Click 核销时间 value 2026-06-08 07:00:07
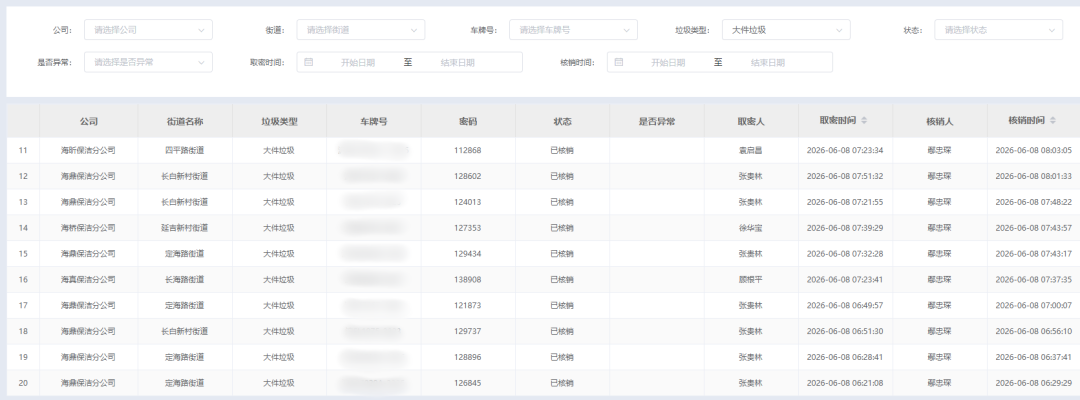The width and height of the screenshot is (1080, 400). pyautogui.click(x=1034, y=305)
